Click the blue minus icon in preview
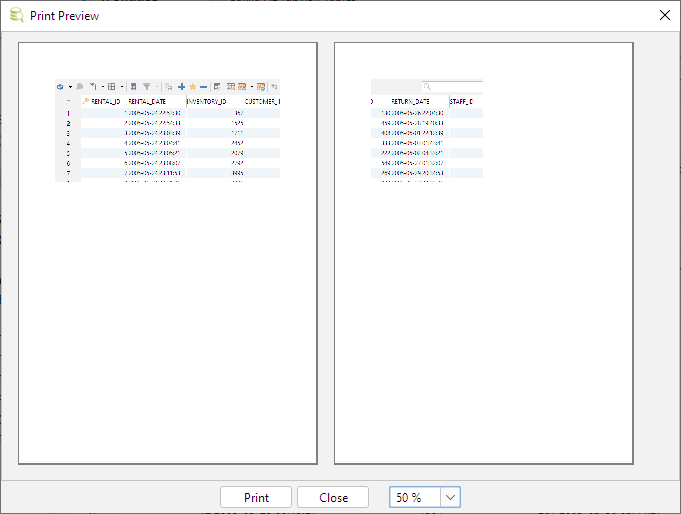The height and width of the screenshot is (514, 681). pos(203,87)
